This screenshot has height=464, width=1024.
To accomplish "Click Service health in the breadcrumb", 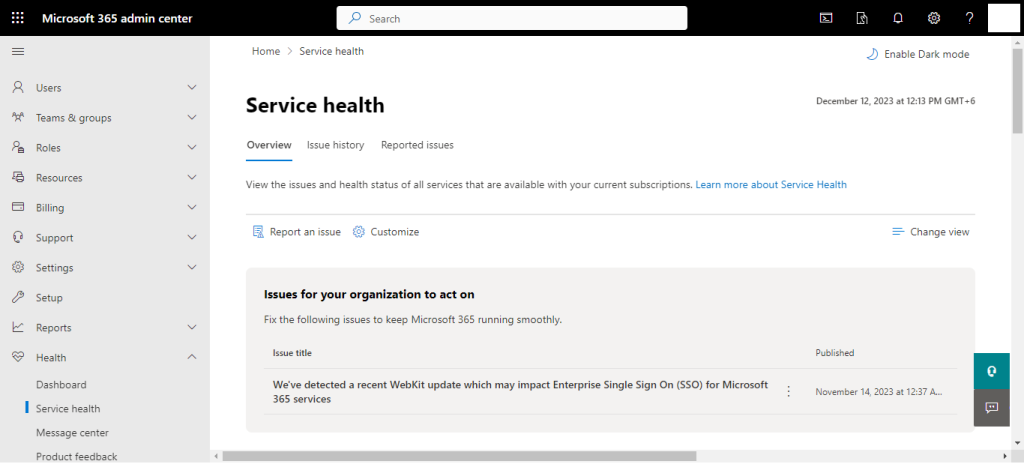I will [332, 51].
